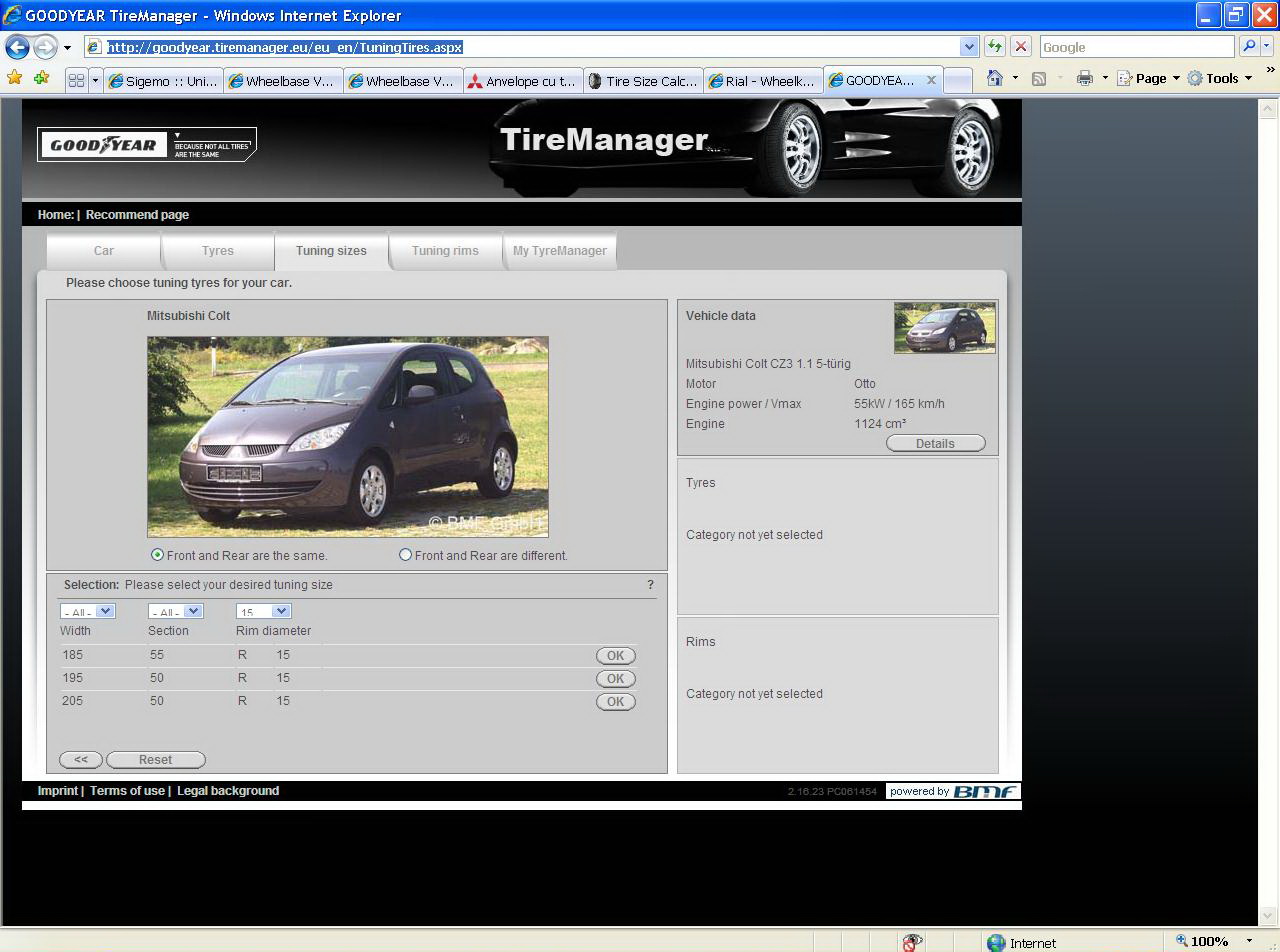Print the page with the printer icon
The image size is (1280, 952).
(1085, 78)
